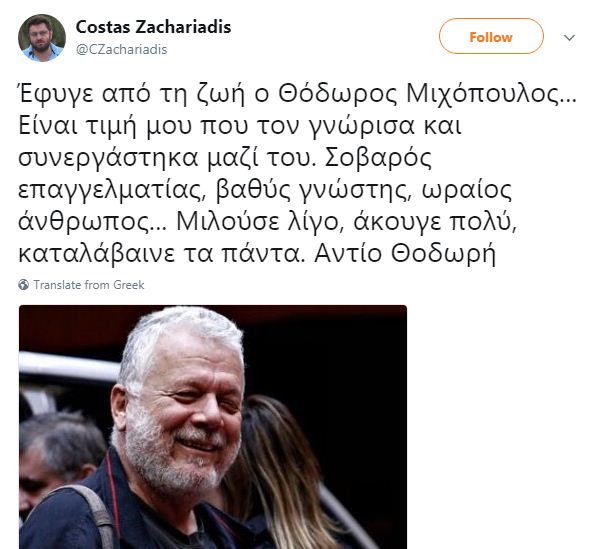Open Costas Zachariadis profile avatar

(42, 38)
